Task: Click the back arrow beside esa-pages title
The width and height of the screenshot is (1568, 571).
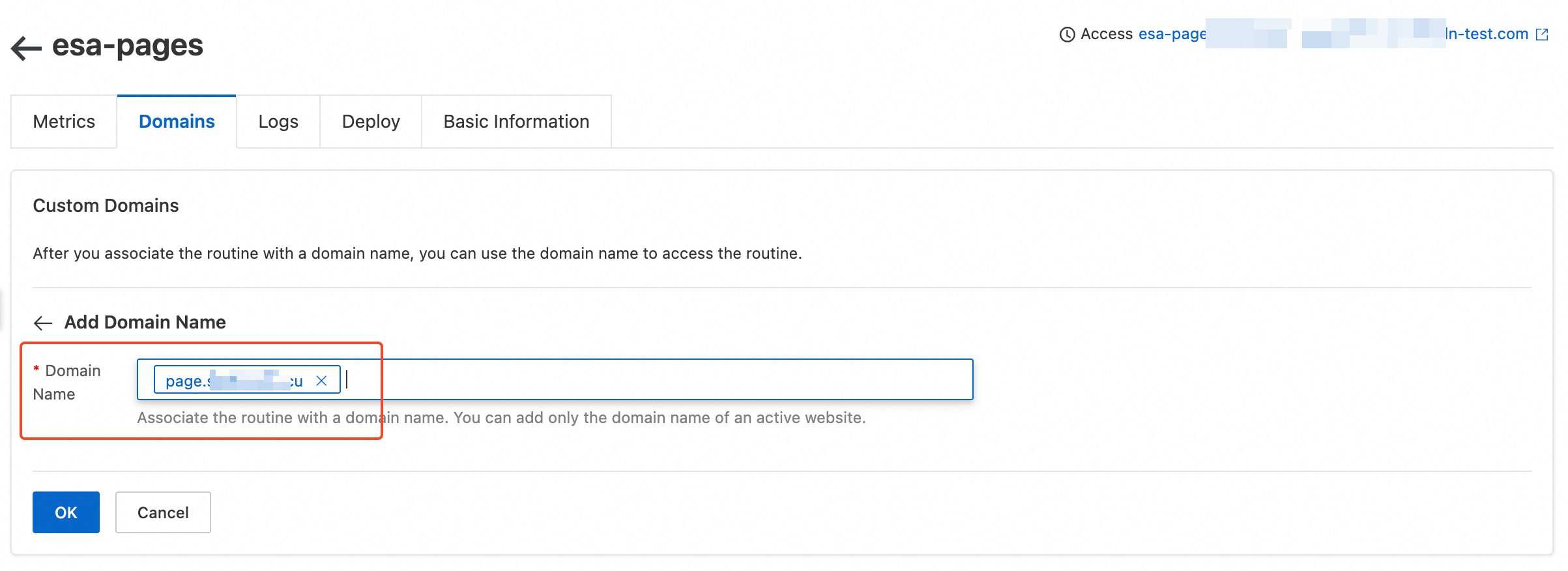Action: [26, 48]
